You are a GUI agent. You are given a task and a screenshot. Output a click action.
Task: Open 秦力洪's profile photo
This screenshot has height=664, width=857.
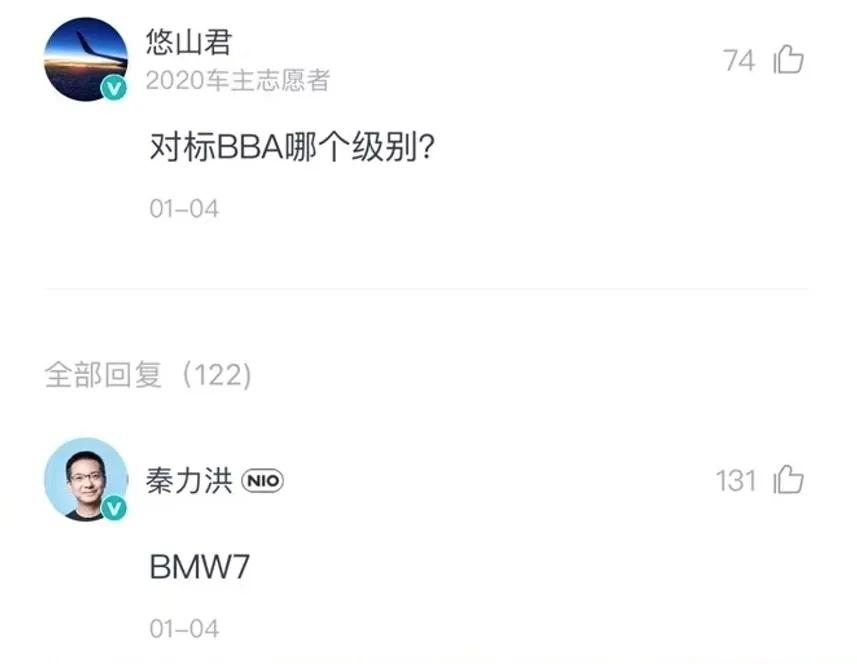(x=86, y=479)
